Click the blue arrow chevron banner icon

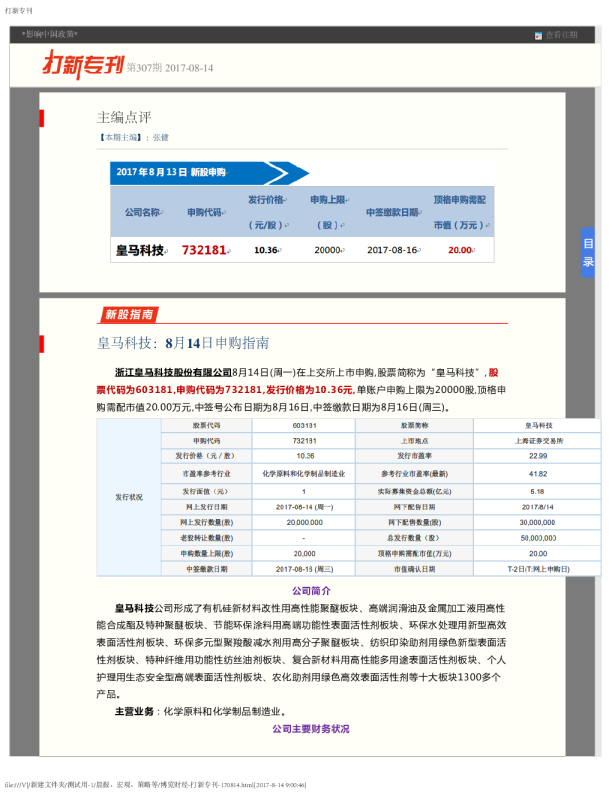coord(288,173)
